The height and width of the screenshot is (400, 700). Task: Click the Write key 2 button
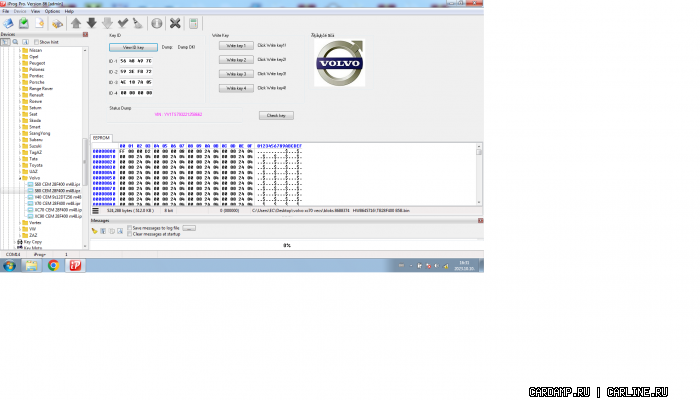236,60
